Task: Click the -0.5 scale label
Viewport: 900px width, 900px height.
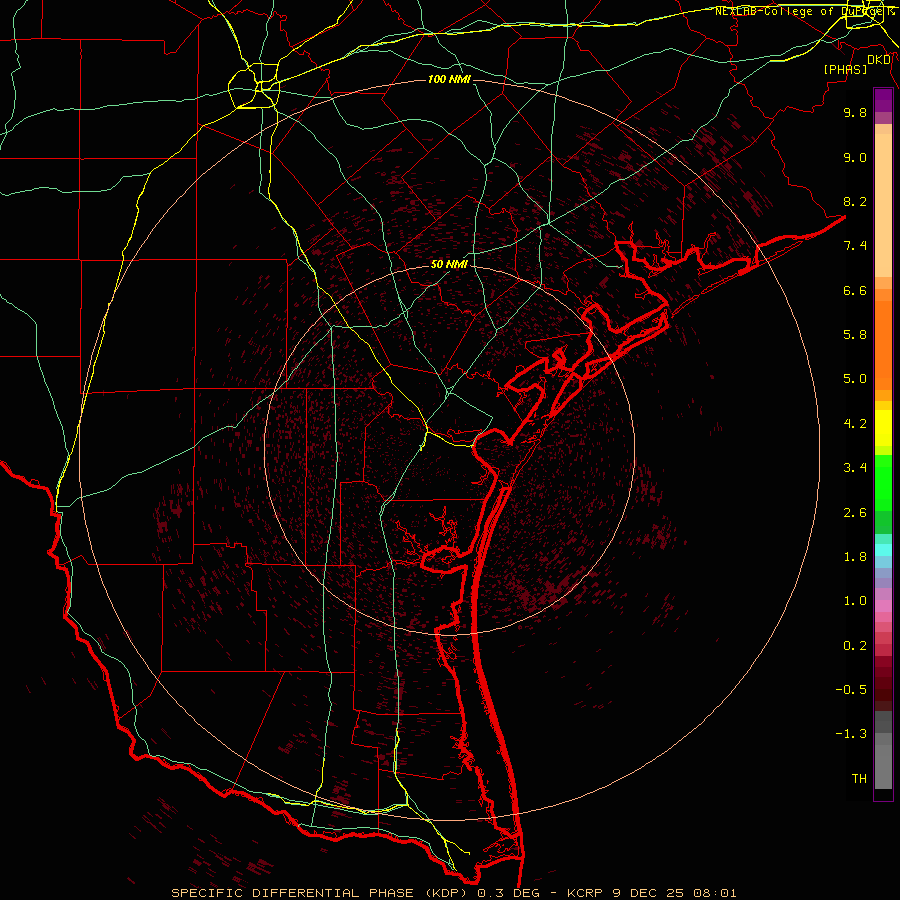Action: 851,690
